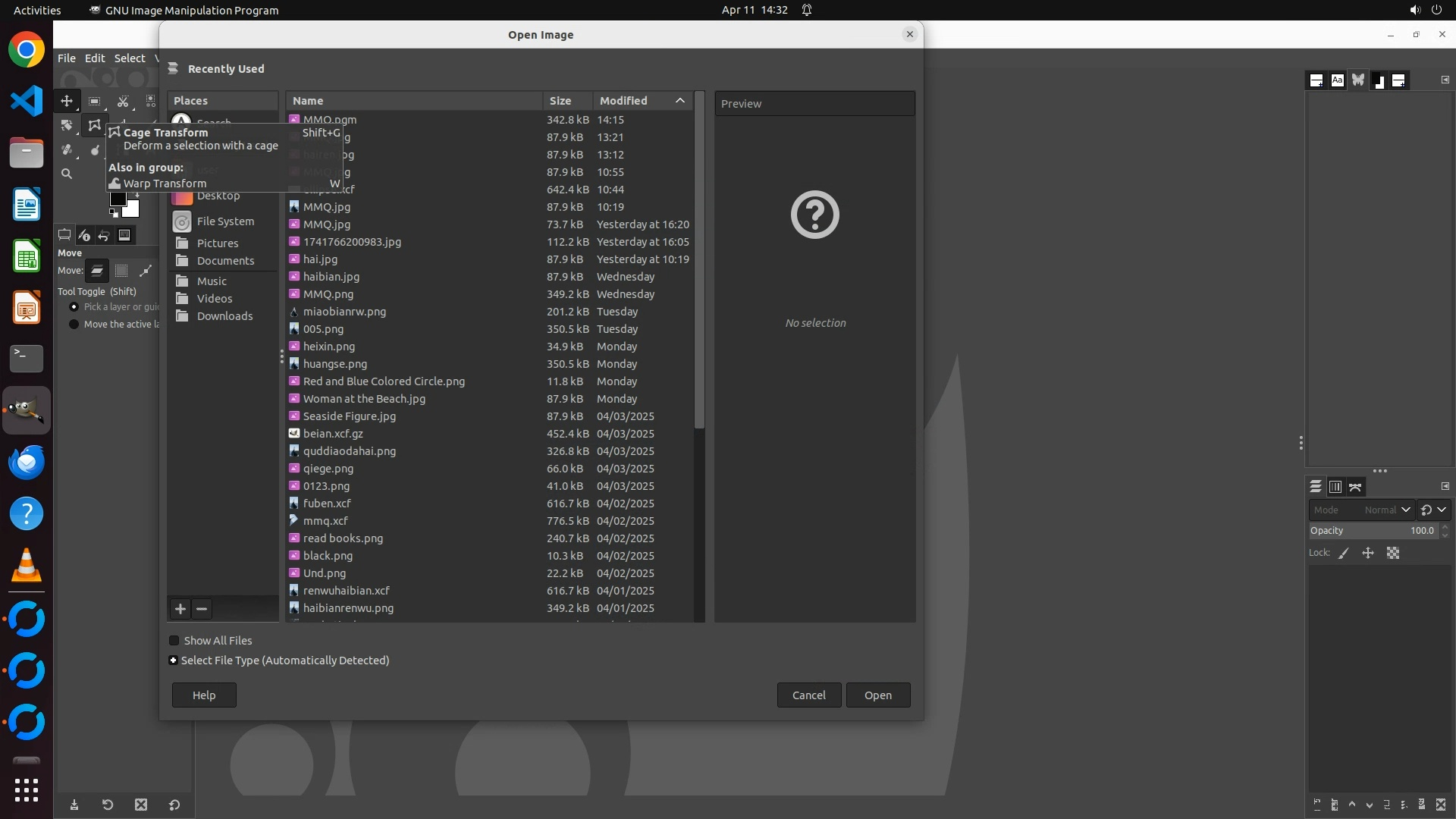The image size is (1456, 819).
Task: Select the Cage Transform tool
Action: [x=94, y=125]
